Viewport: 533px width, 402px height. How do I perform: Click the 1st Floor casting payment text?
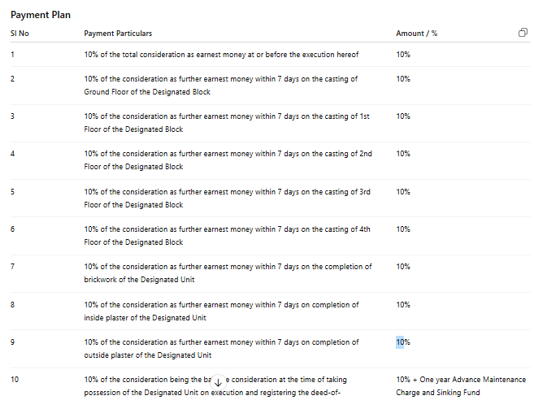pyautogui.click(x=227, y=123)
